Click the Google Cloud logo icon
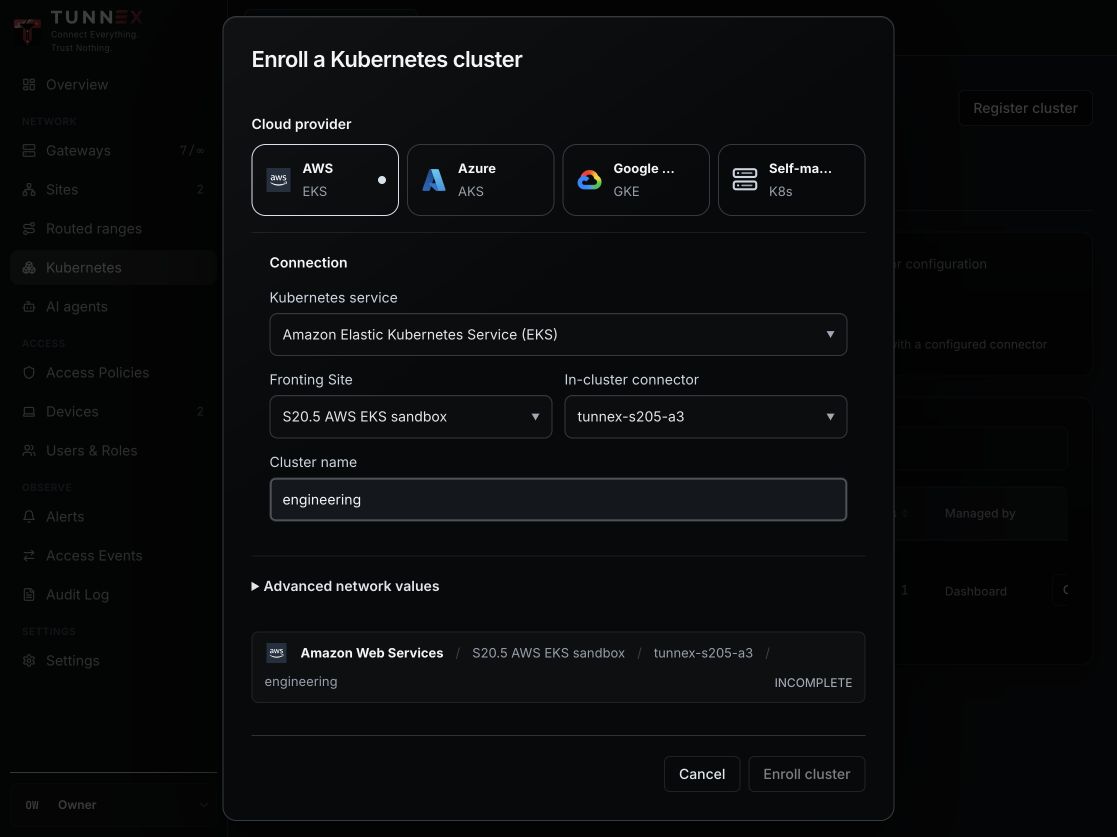 click(x=589, y=180)
